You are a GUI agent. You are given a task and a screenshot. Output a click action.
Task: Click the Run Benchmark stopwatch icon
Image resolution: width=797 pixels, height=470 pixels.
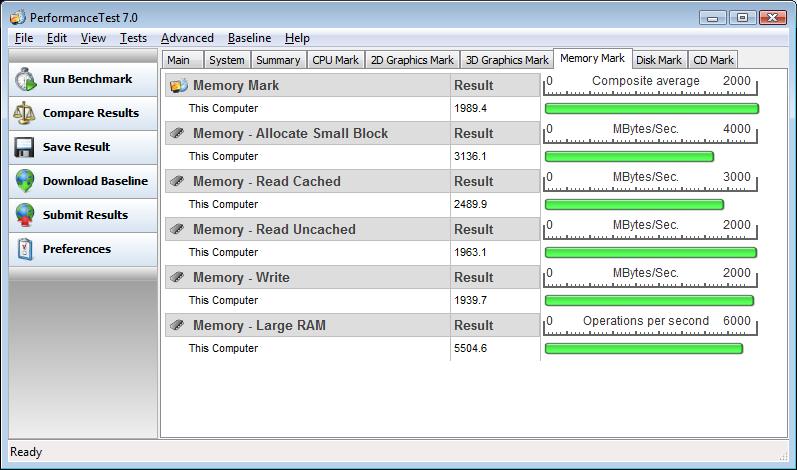25,80
